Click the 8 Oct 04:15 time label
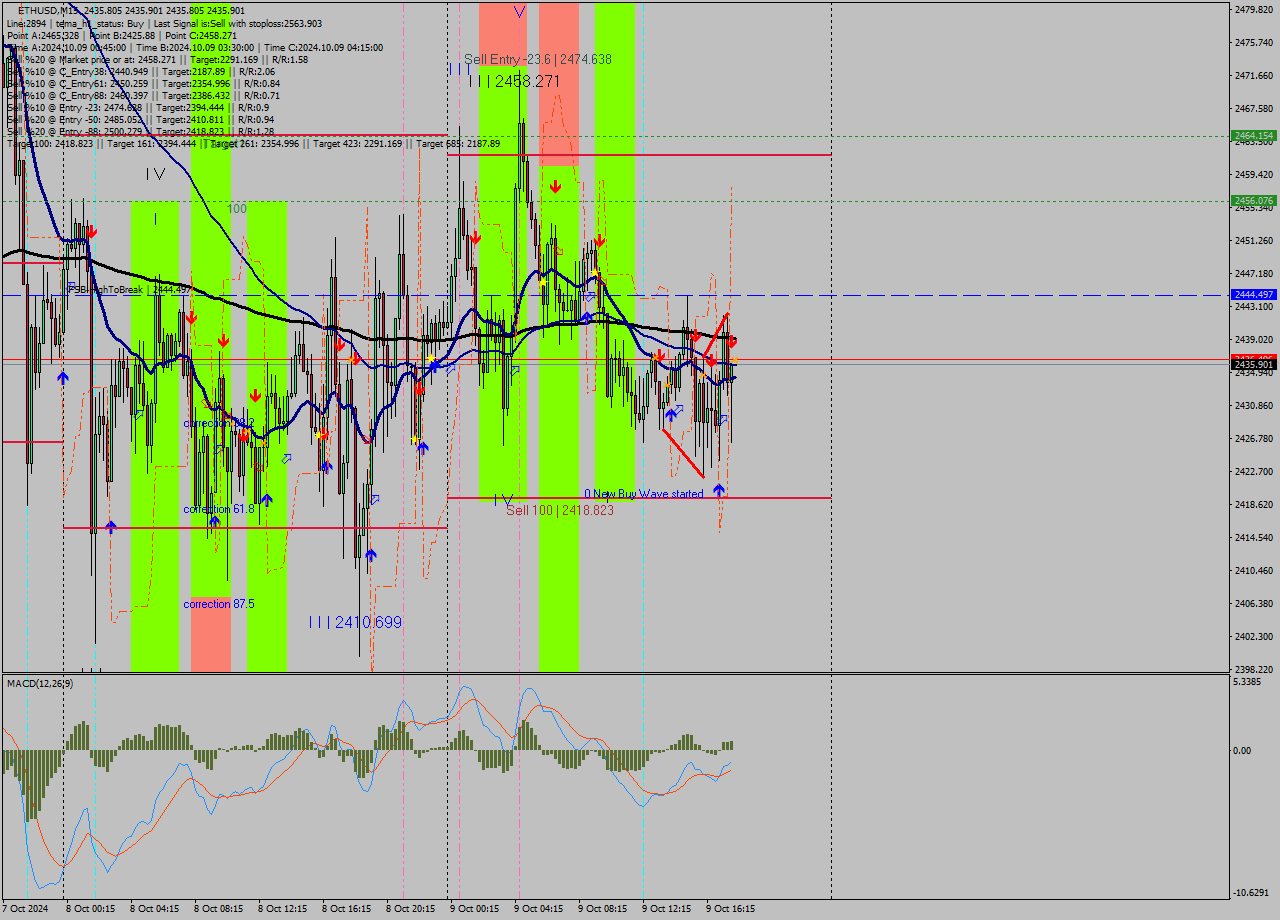The image size is (1280, 920). point(155,909)
